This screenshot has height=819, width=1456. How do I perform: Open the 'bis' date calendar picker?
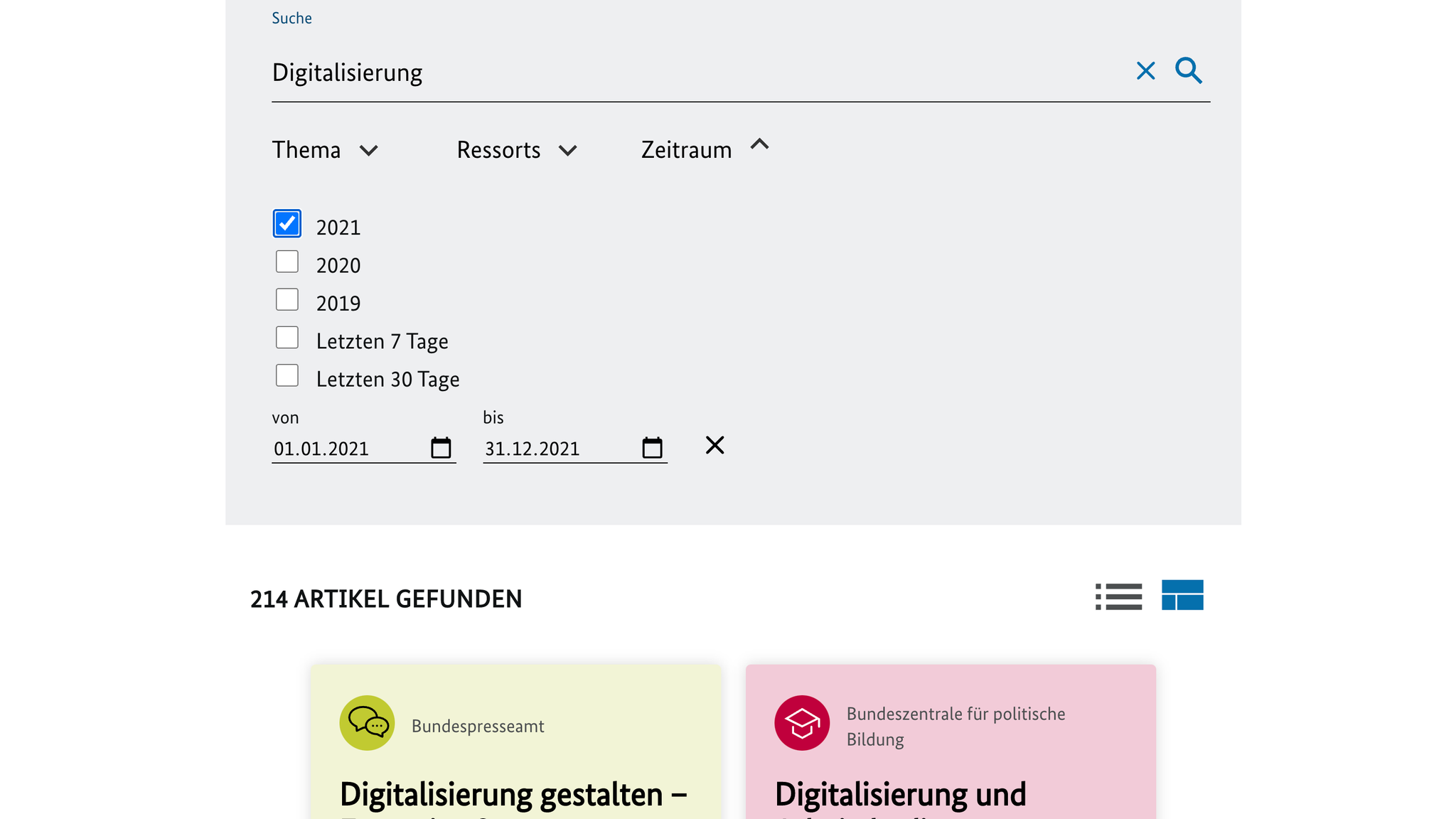click(652, 448)
